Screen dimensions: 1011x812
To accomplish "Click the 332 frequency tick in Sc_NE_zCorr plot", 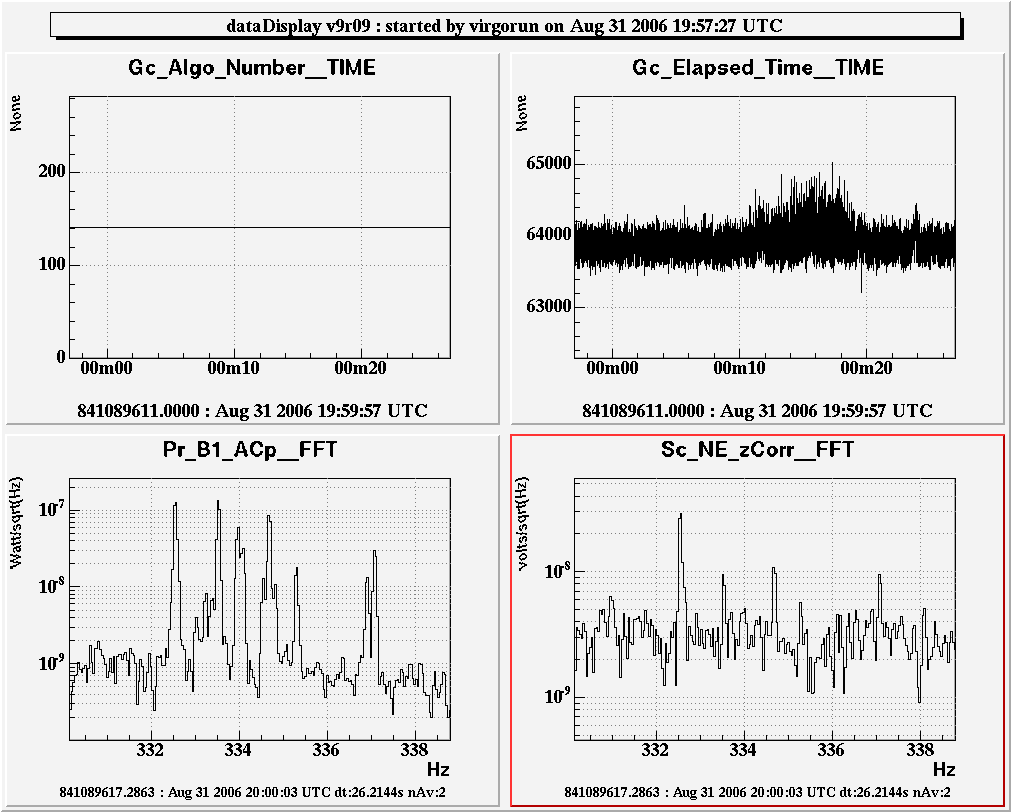I will coord(656,751).
